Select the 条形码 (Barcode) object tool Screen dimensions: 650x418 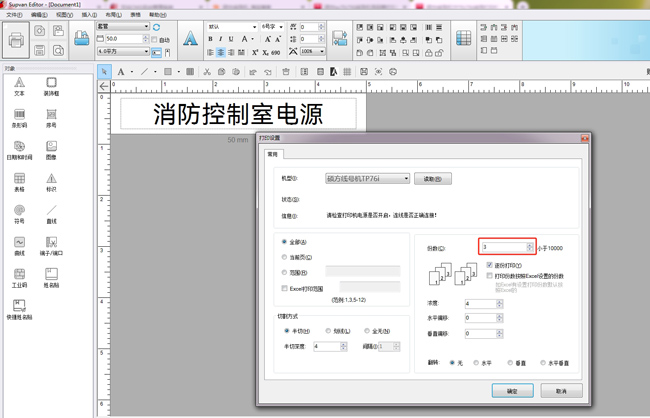coord(19,119)
